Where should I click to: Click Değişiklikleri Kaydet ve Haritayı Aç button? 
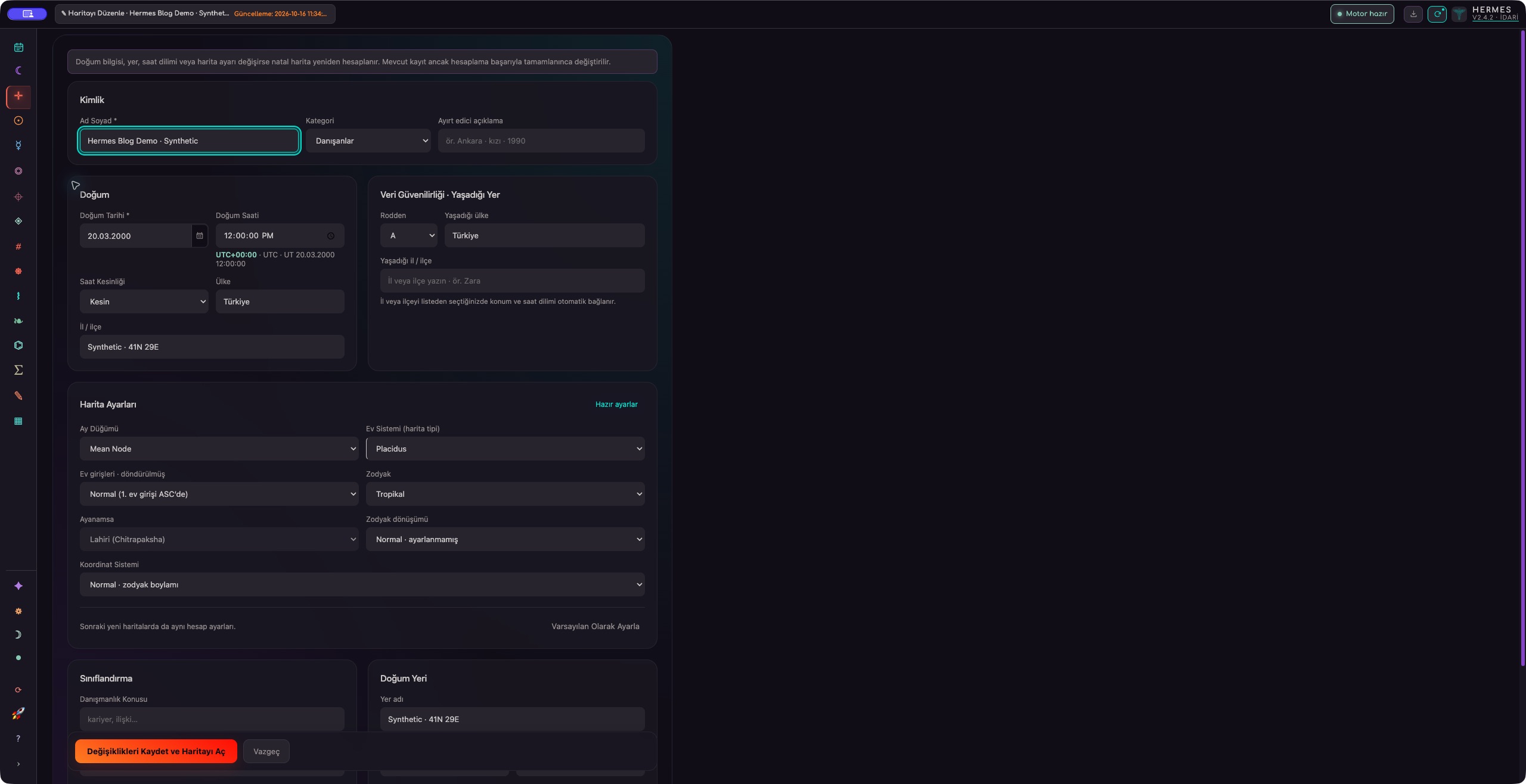[156, 751]
